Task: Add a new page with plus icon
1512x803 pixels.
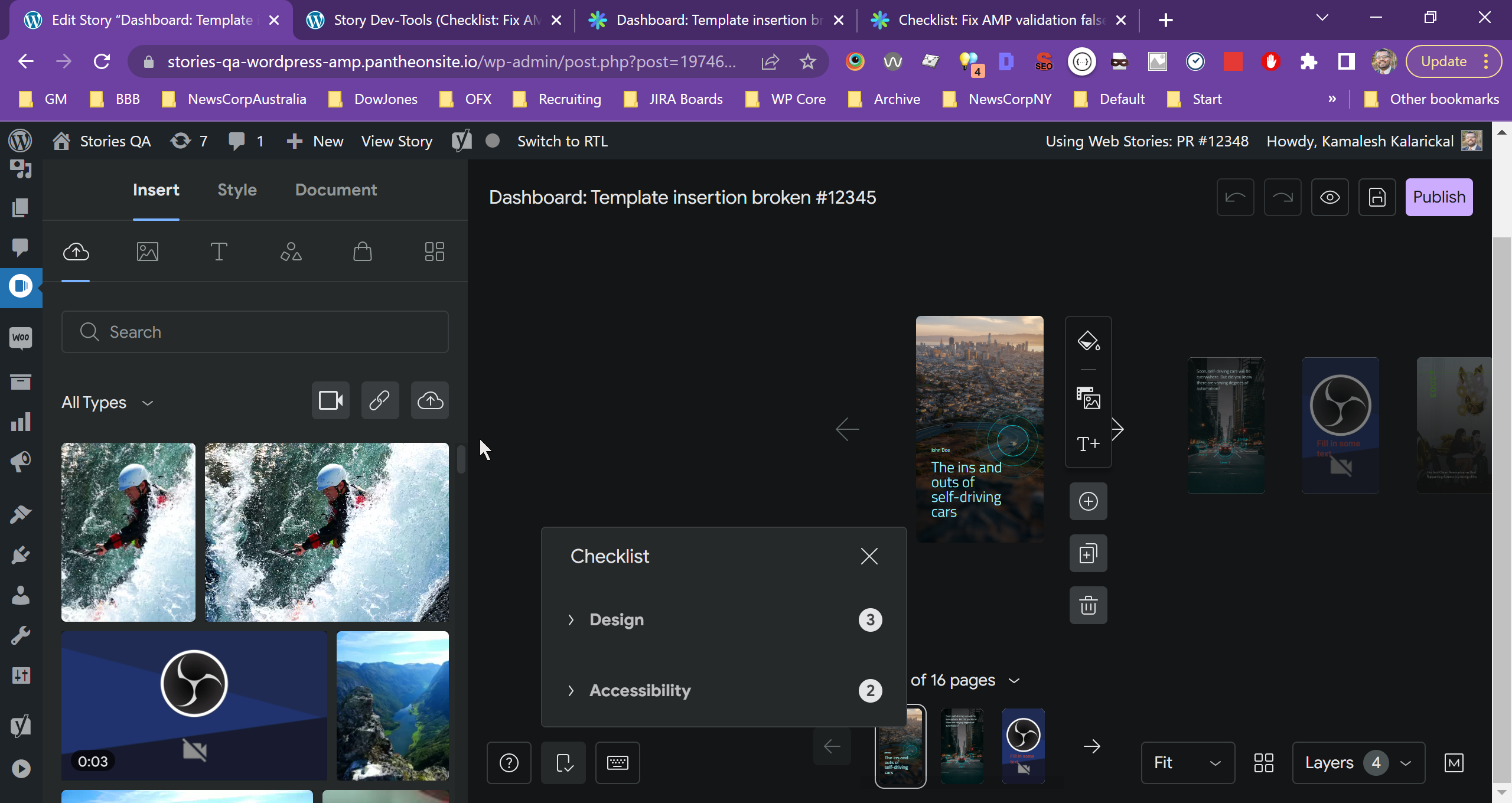Action: pyautogui.click(x=1089, y=501)
